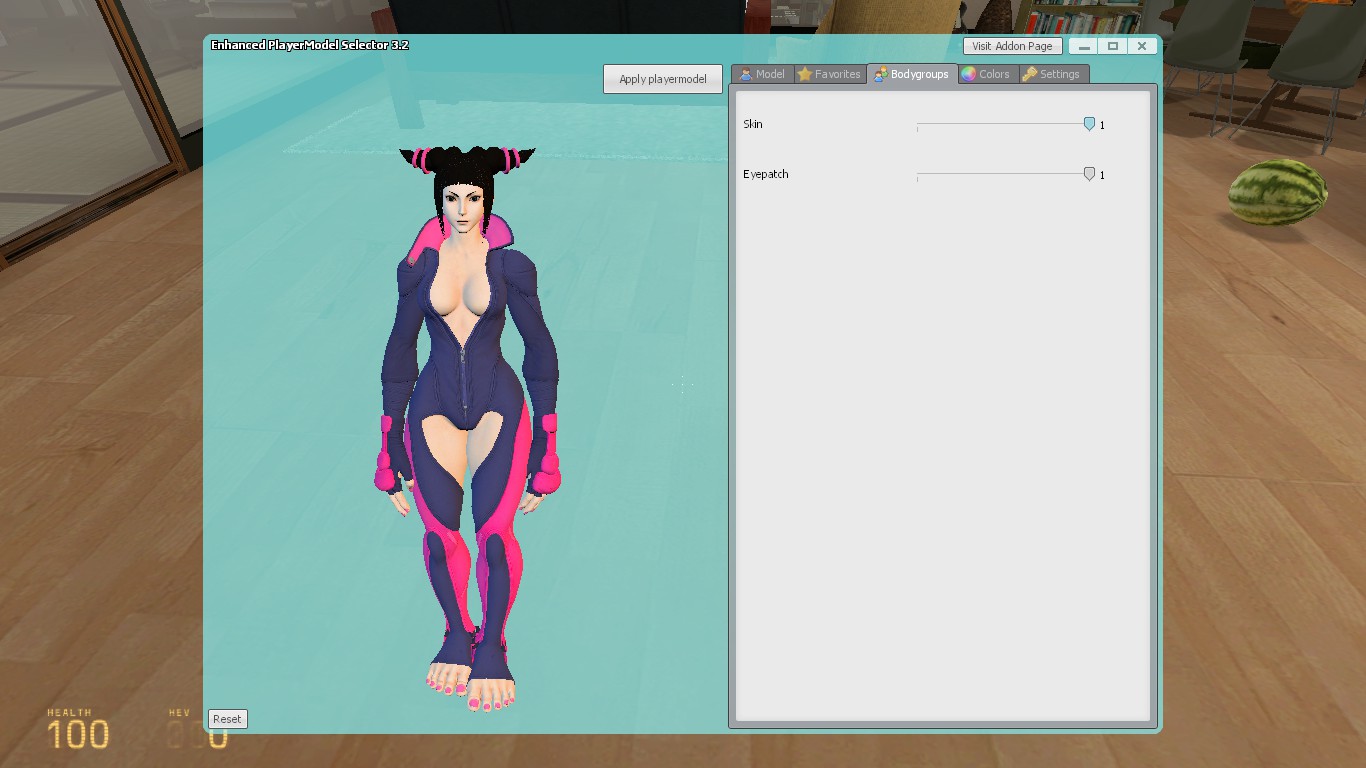Click the watermelon prop in the game
1366x768 pixels.
point(1277,191)
